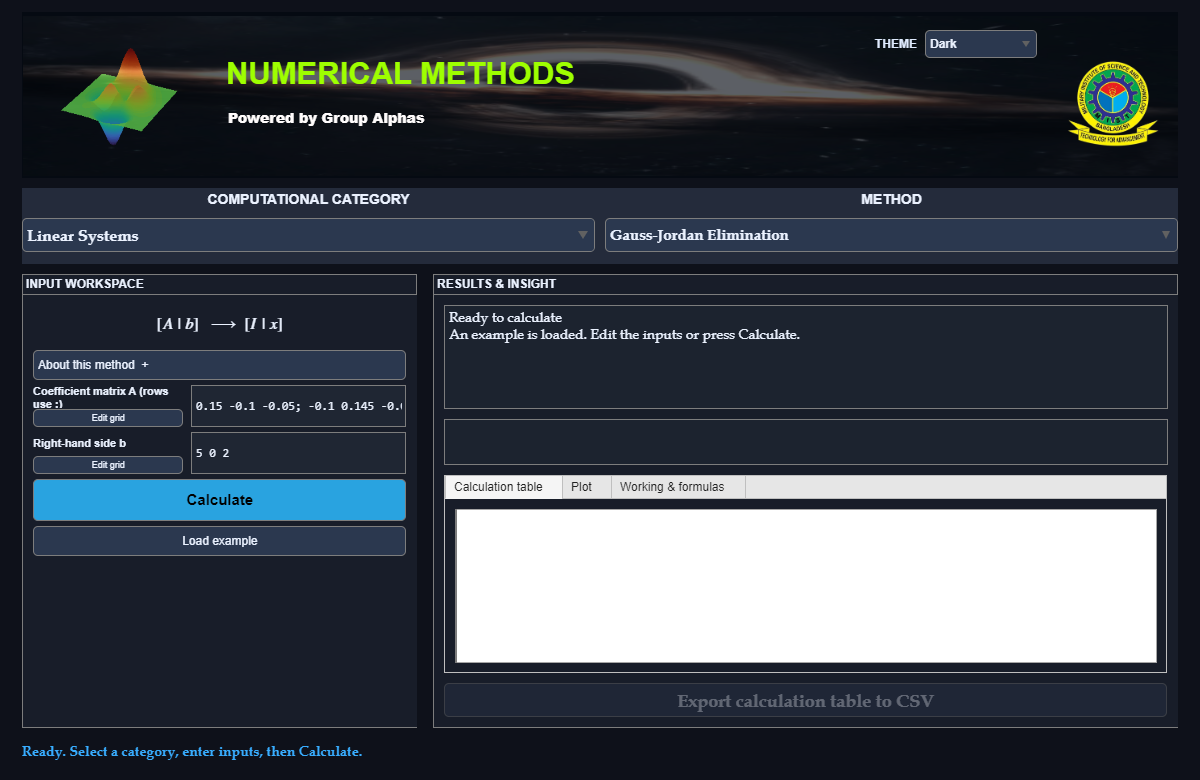Click the COMPUTATIONAL CATEGORY label
Viewport: 1200px width, 780px height.
[308, 199]
